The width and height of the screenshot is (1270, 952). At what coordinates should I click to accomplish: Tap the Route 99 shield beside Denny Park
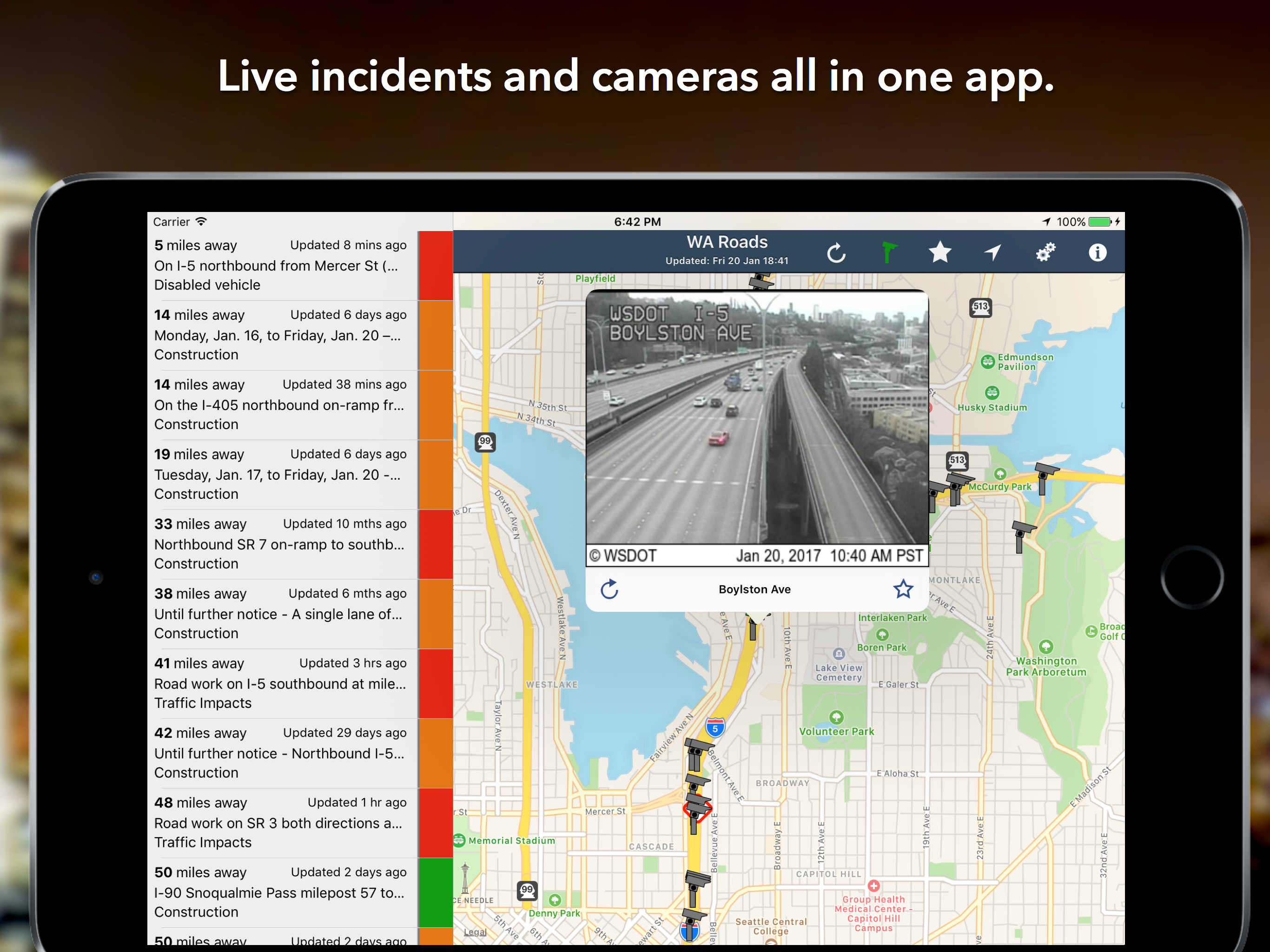pyautogui.click(x=527, y=891)
